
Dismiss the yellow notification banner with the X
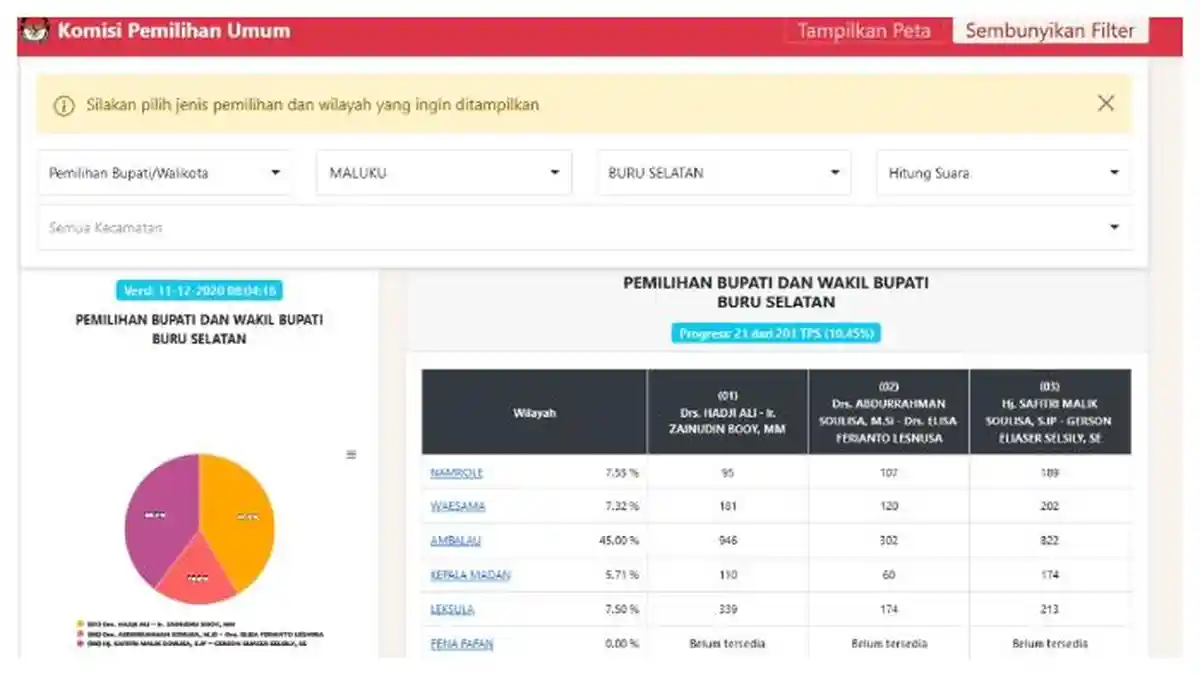coord(1105,102)
